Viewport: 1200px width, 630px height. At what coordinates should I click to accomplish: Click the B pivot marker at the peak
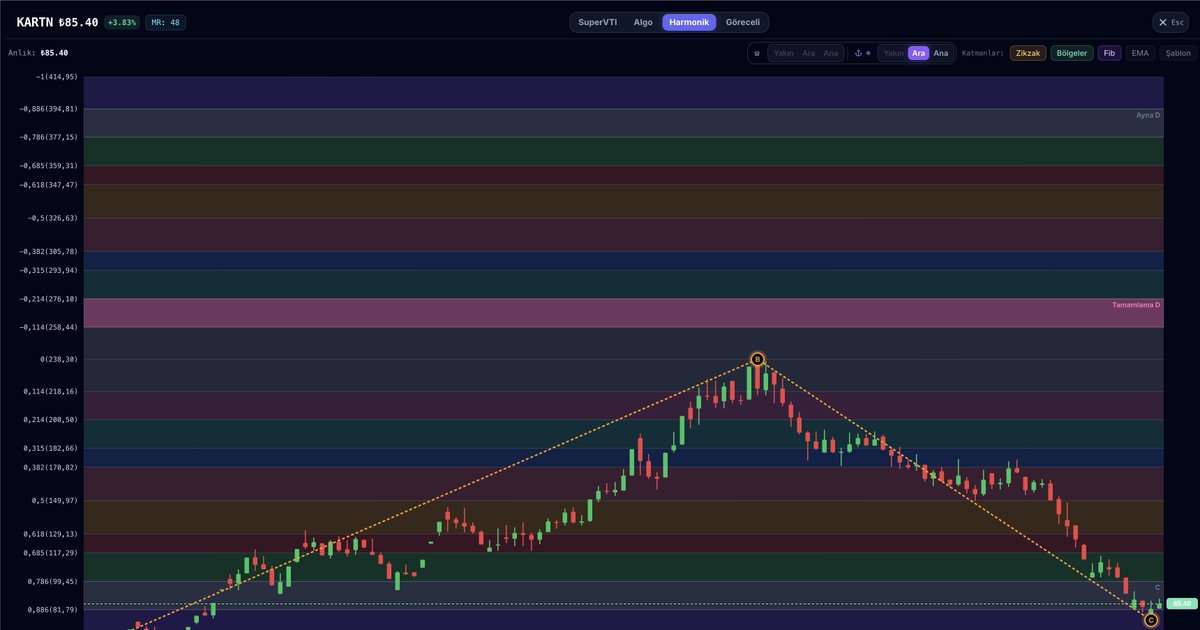(757, 359)
